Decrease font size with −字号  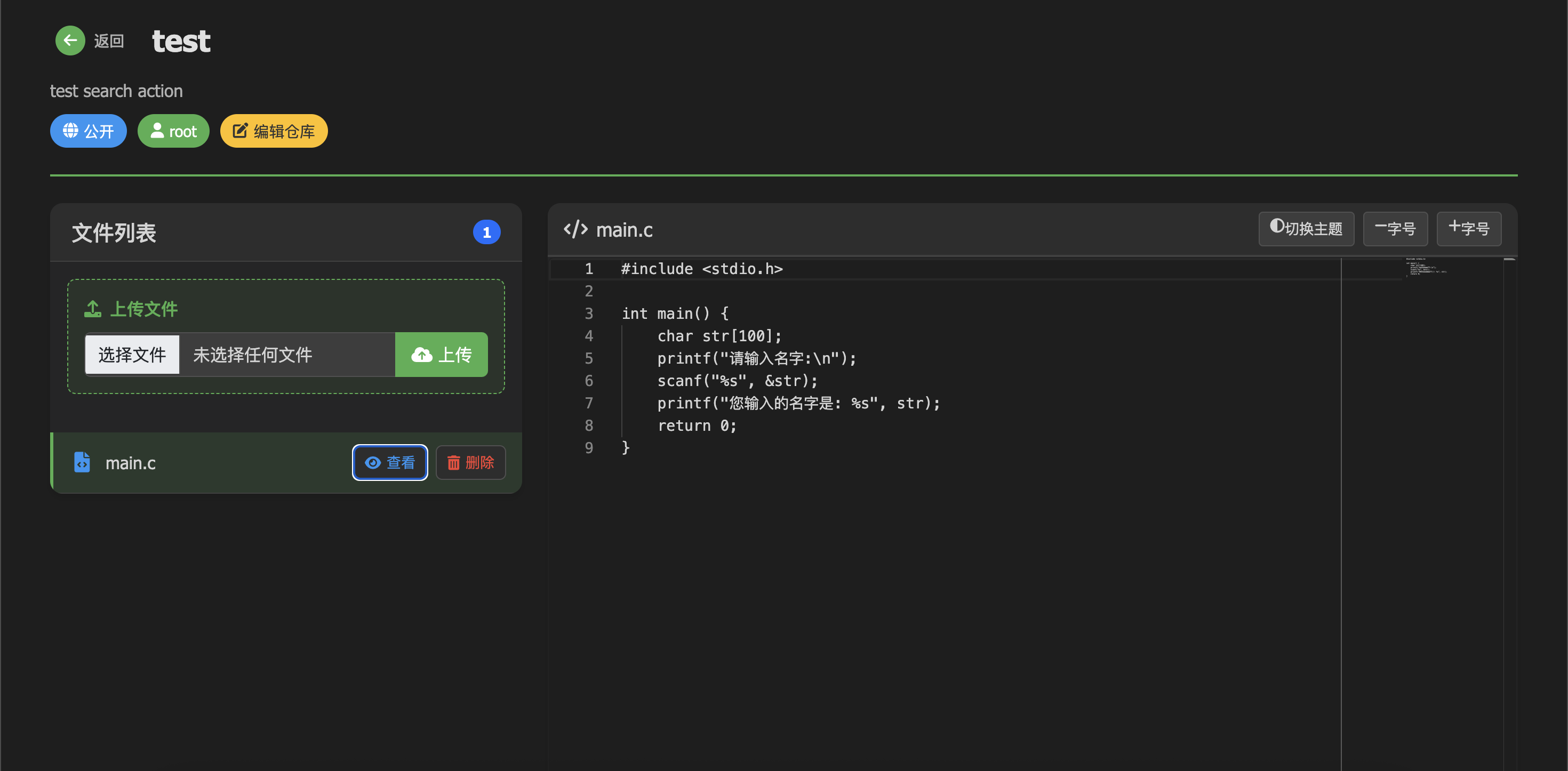(1395, 229)
